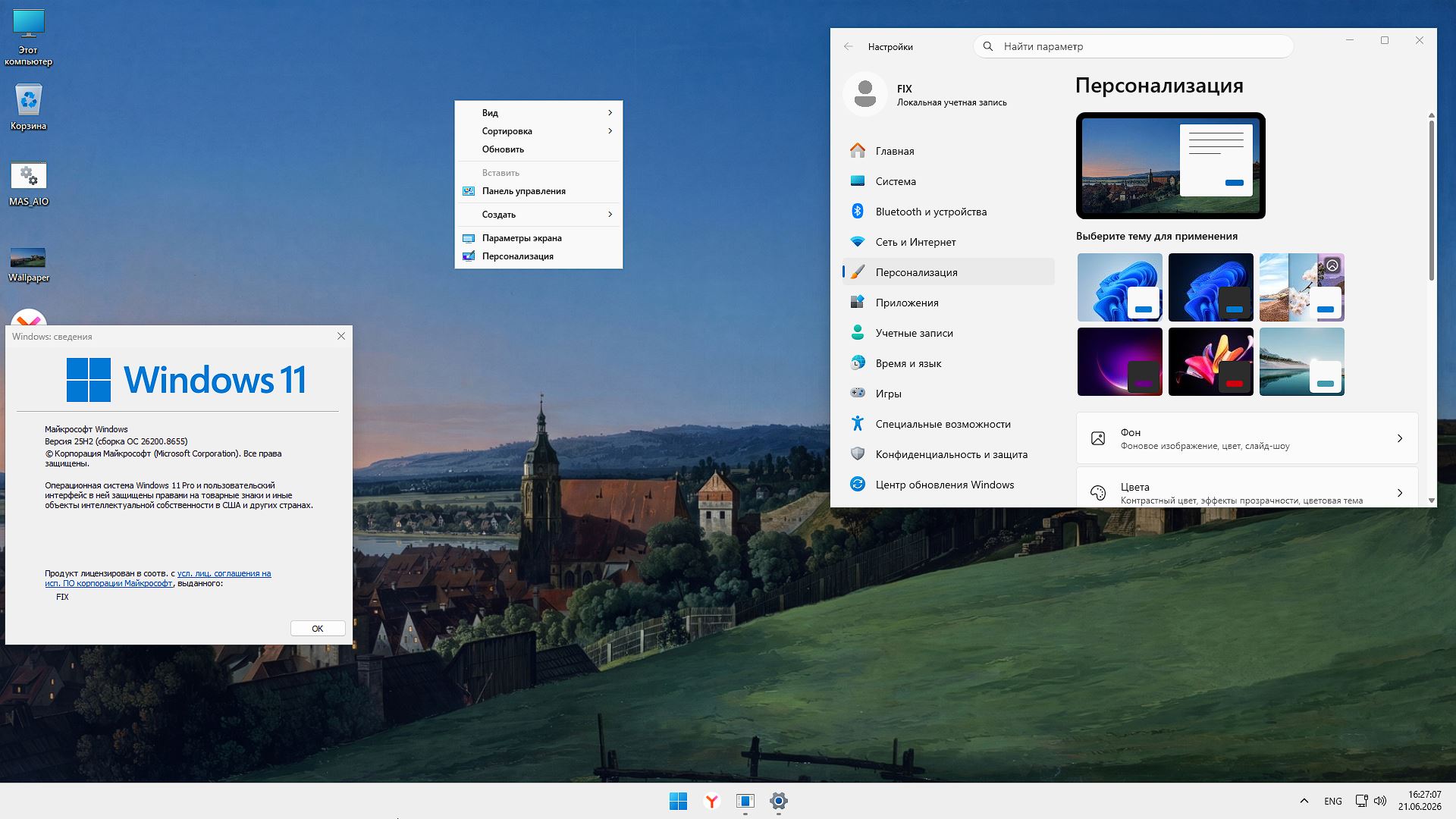Expand the Создать submenu
The height and width of the screenshot is (819, 1456).
[x=538, y=215]
